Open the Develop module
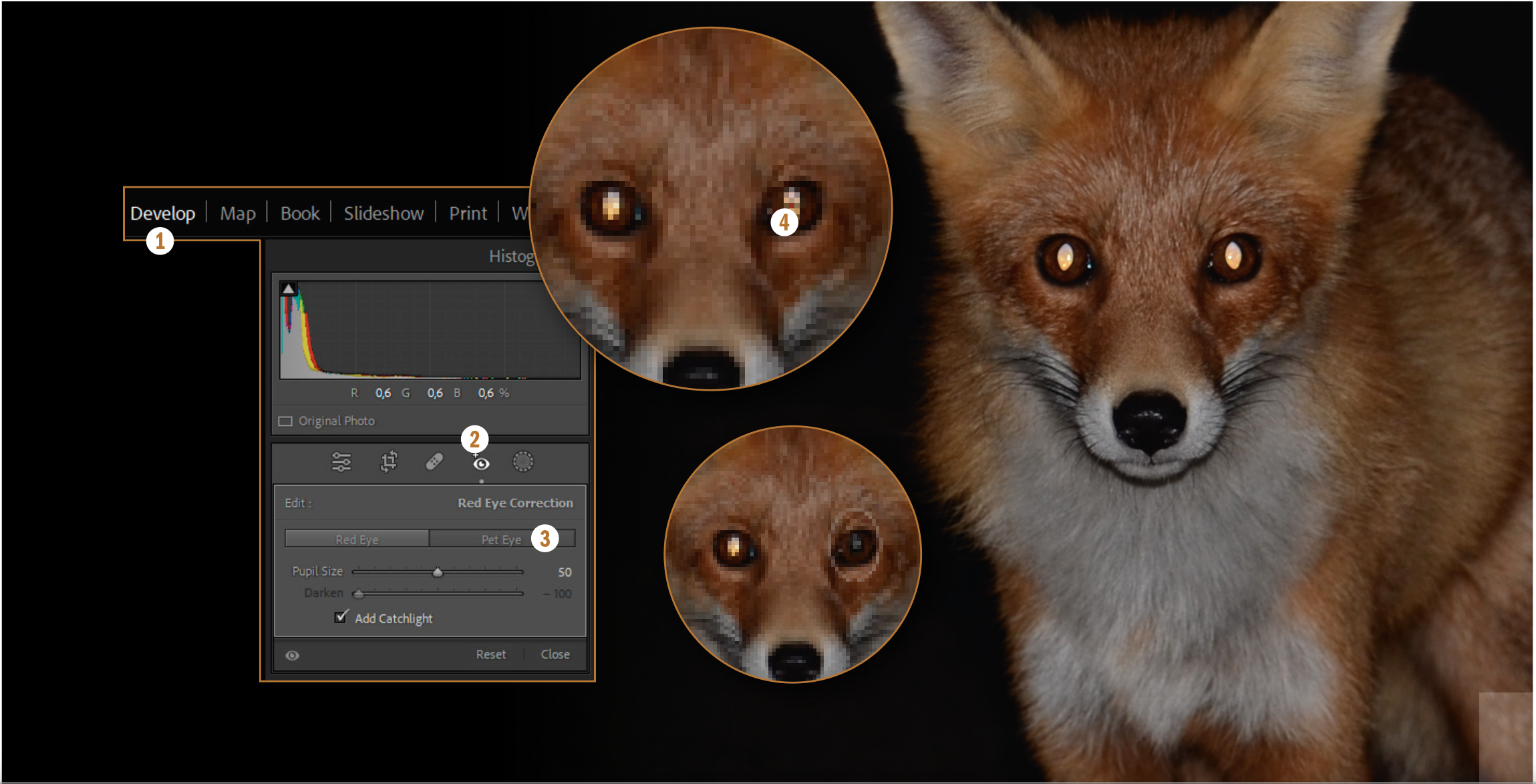 163,214
